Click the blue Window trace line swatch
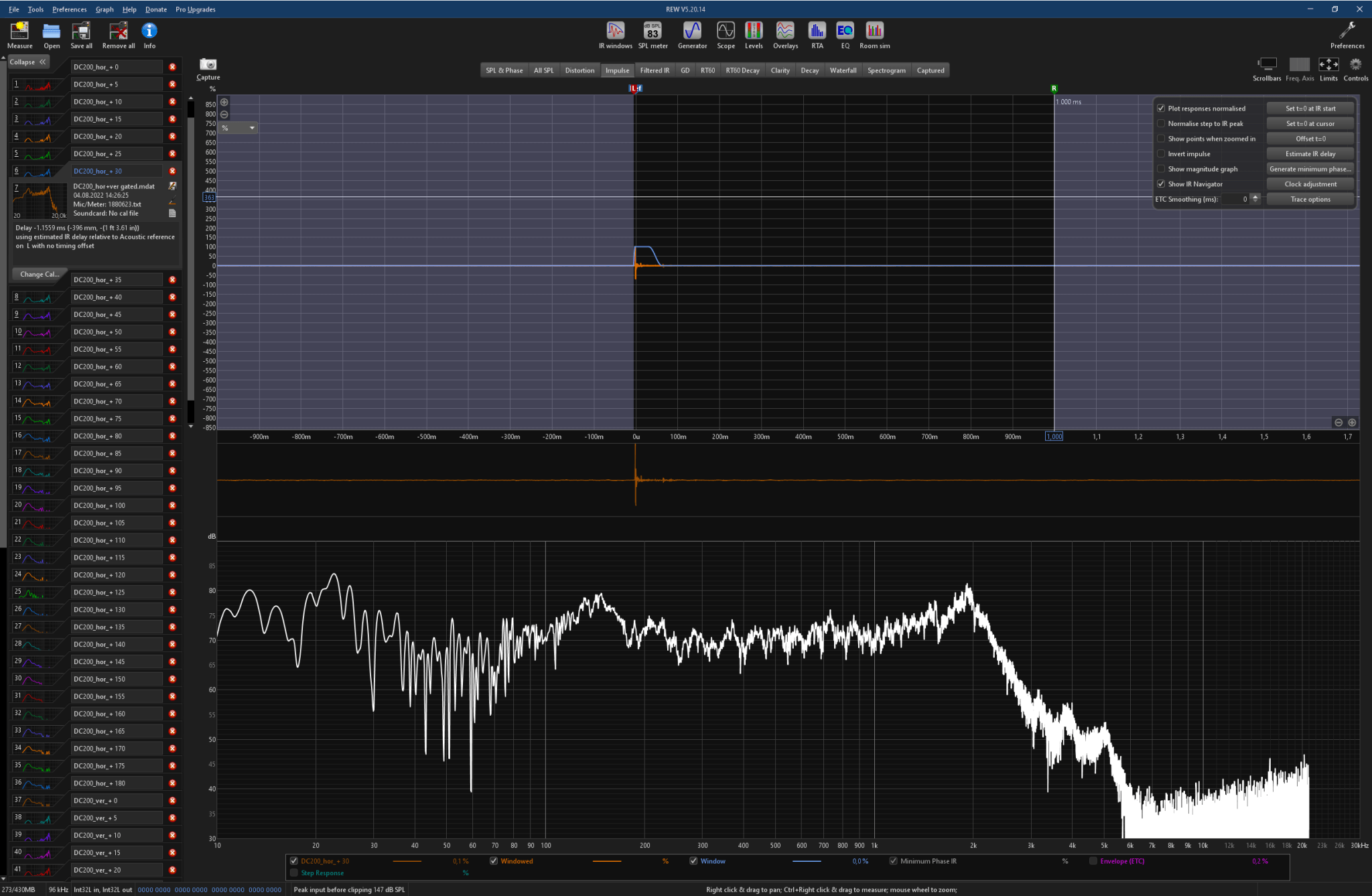The width and height of the screenshot is (1372, 896). [x=806, y=861]
